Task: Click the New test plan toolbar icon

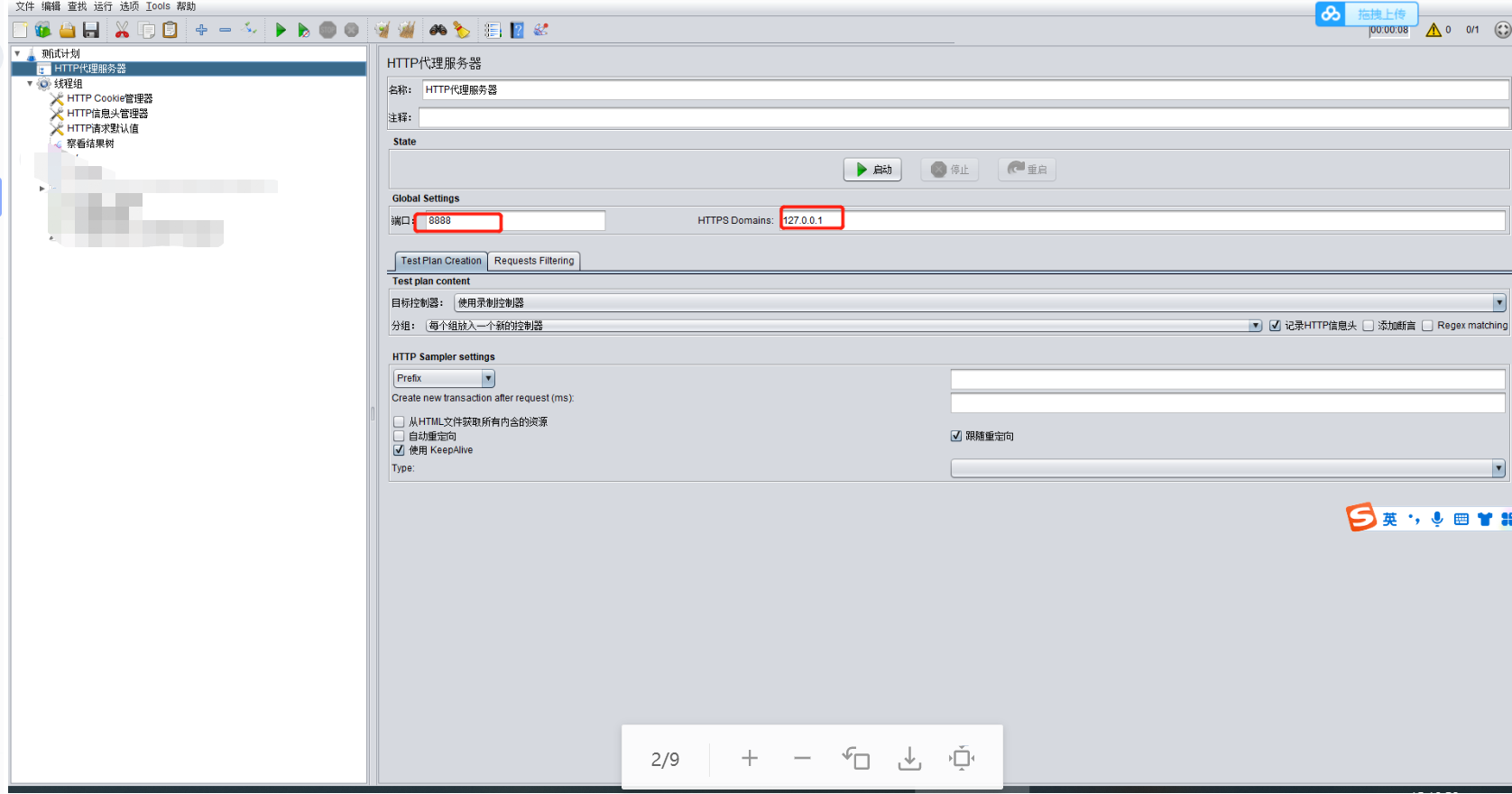Action: coord(20,31)
